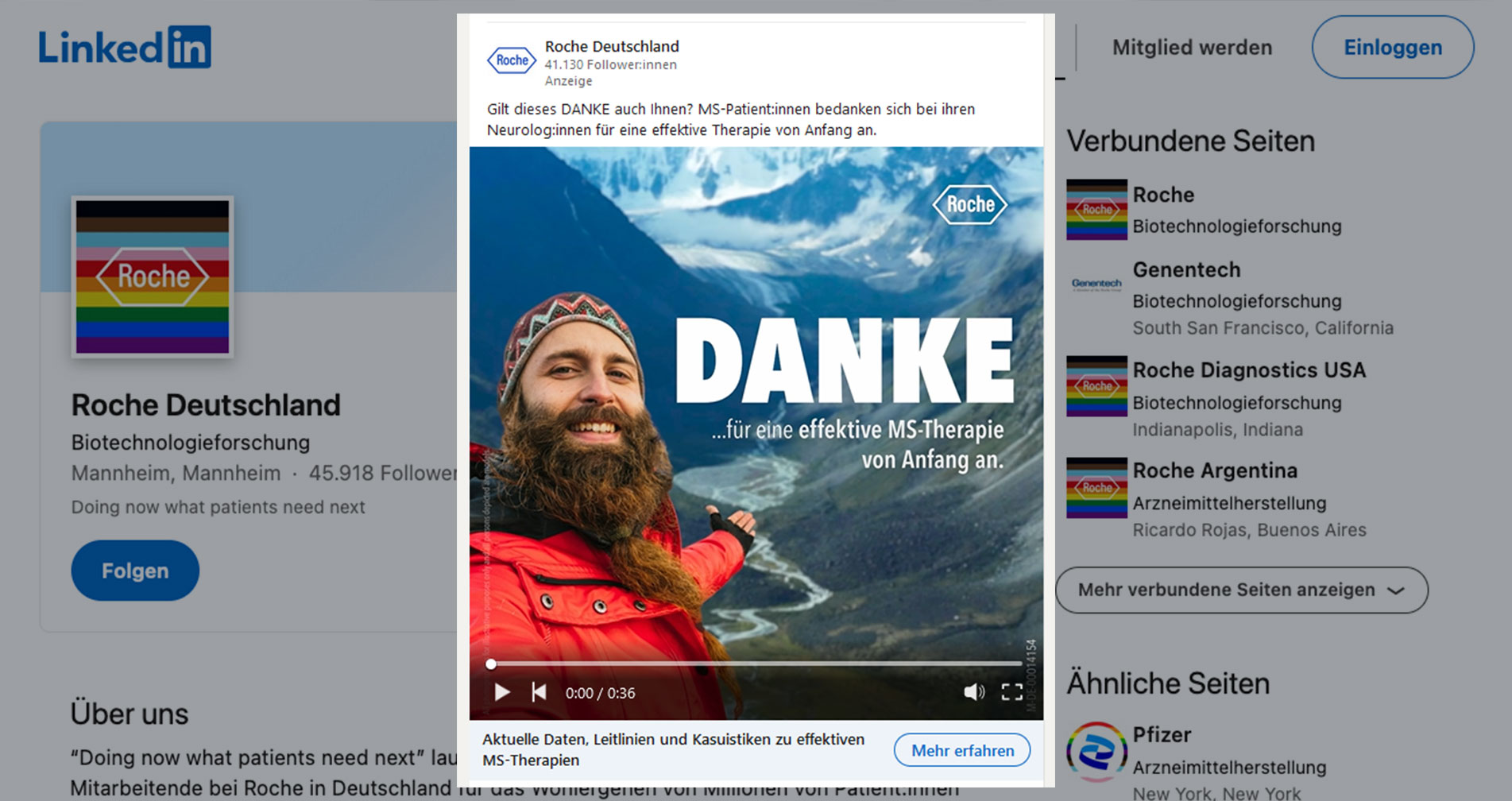Open the Roche affiliated page link
The width and height of the screenshot is (1512, 801).
[x=1163, y=195]
